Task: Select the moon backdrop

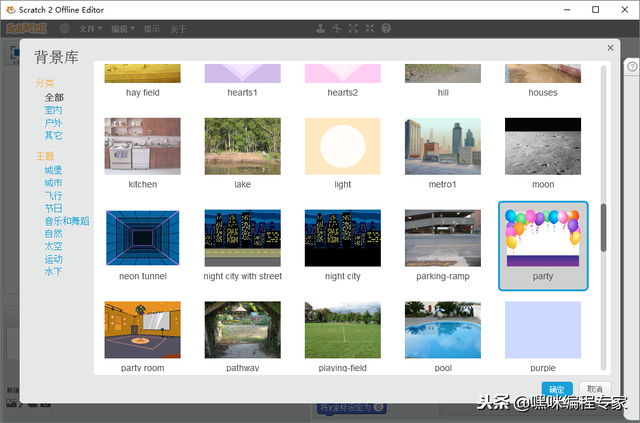Action: point(543,154)
